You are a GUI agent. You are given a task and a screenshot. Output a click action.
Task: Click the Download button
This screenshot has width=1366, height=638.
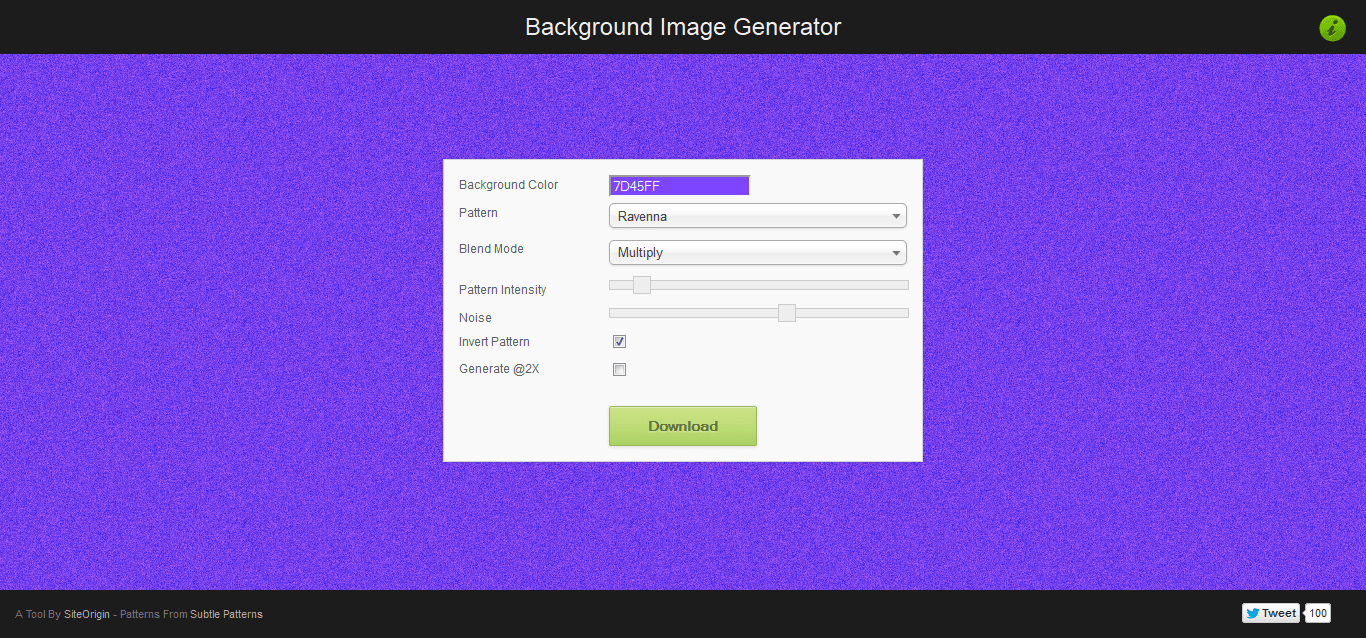[682, 425]
